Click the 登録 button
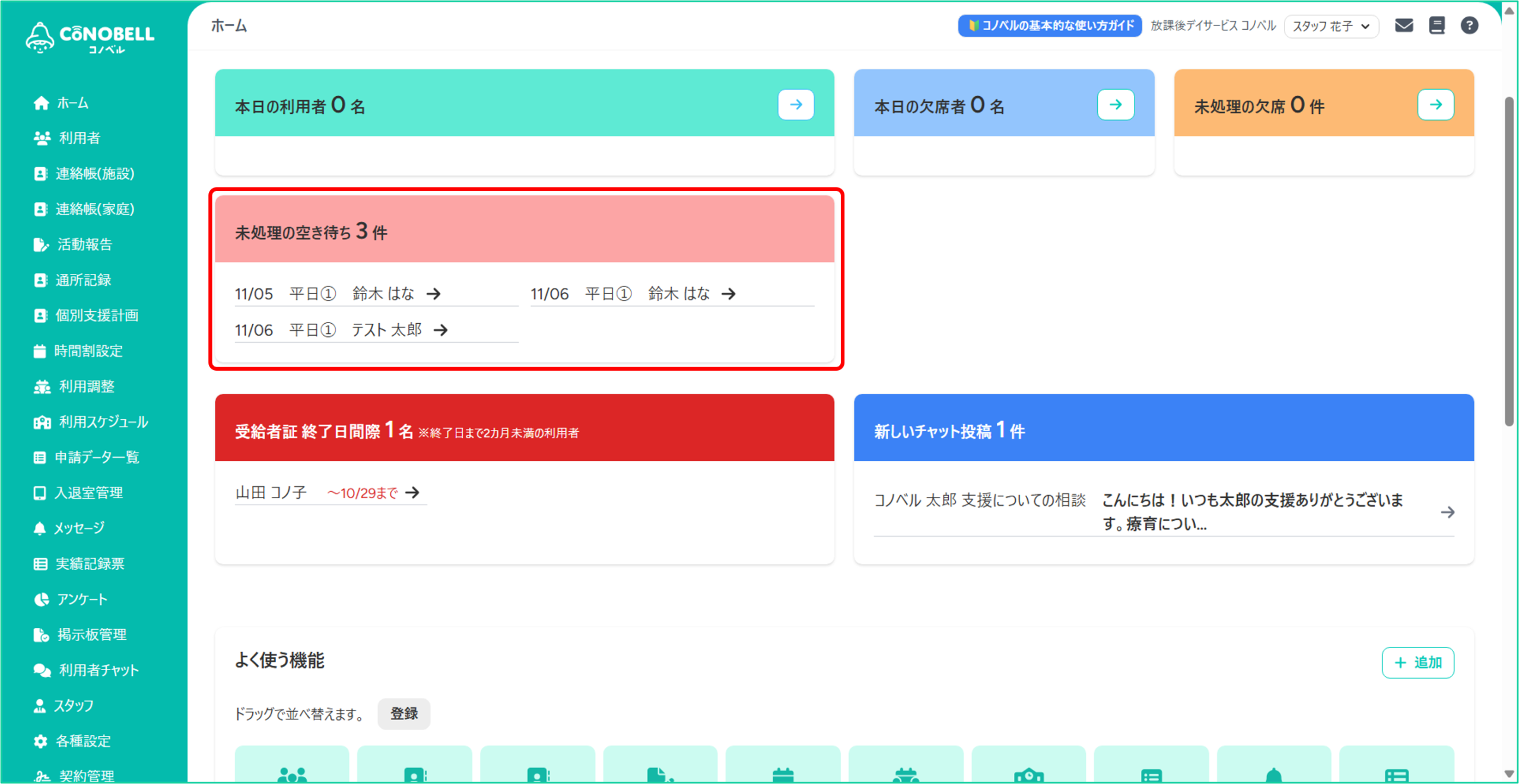Image resolution: width=1519 pixels, height=784 pixels. coord(403,714)
